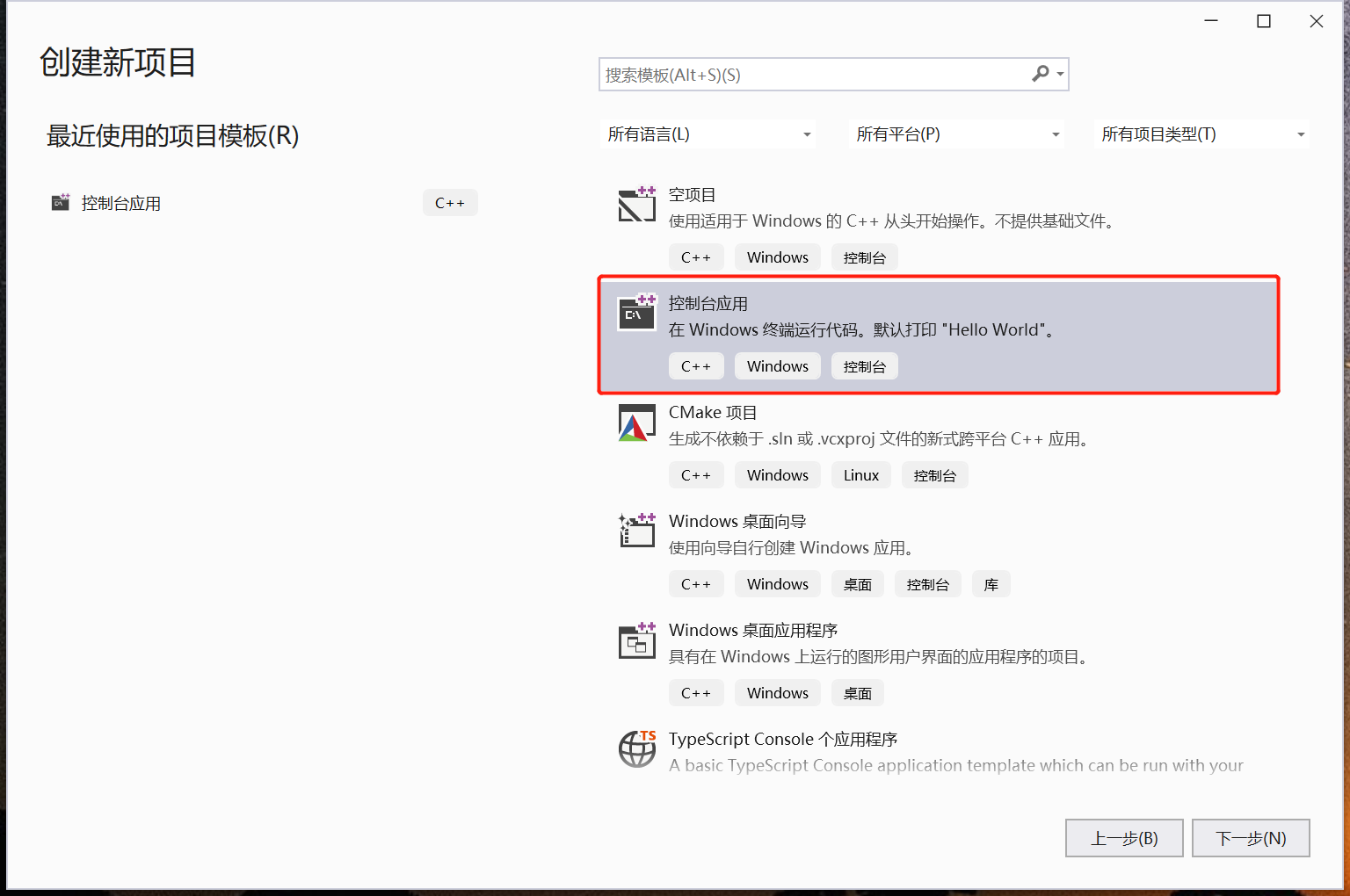Click the 下一步(N) button
The width and height of the screenshot is (1350, 896).
(1251, 838)
